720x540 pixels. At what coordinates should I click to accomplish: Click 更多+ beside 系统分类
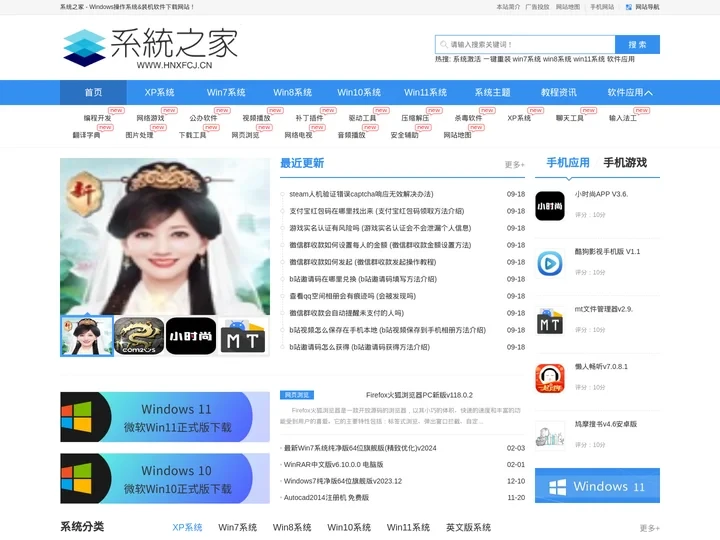point(650,528)
